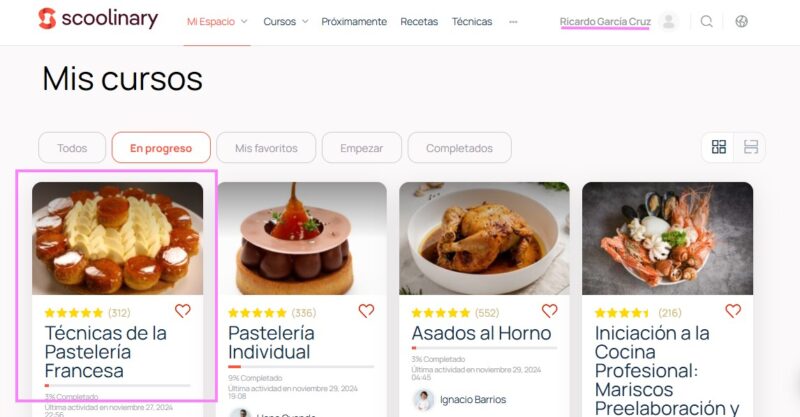Switch to grid view layout icon
Screen dimensions: 800x417
coord(718,147)
